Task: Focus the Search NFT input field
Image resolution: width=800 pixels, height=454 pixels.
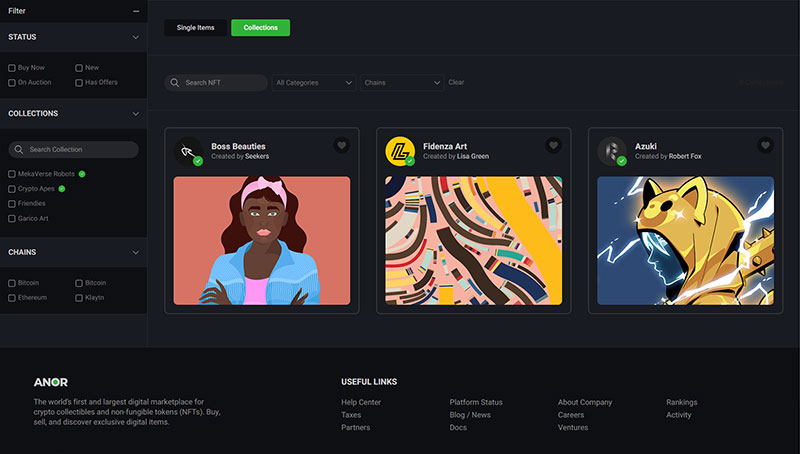Action: pyautogui.click(x=216, y=83)
